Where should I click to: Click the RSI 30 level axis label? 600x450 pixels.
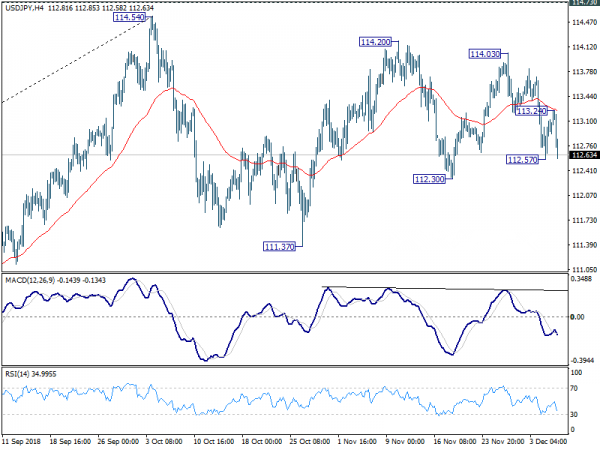575,414
